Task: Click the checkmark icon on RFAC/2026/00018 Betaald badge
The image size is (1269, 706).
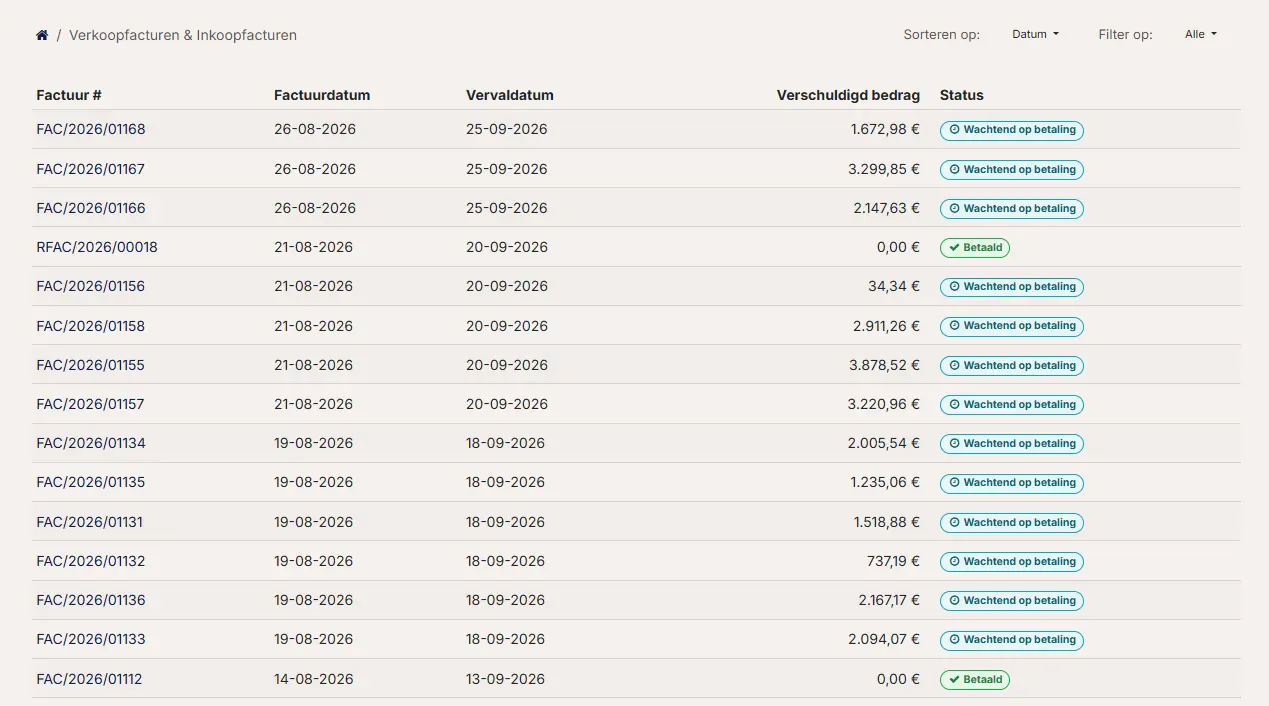Action: [954, 248]
